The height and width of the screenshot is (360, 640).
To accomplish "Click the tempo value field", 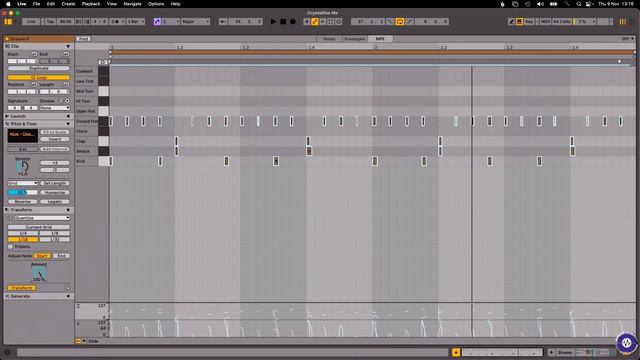I will click(x=65, y=22).
